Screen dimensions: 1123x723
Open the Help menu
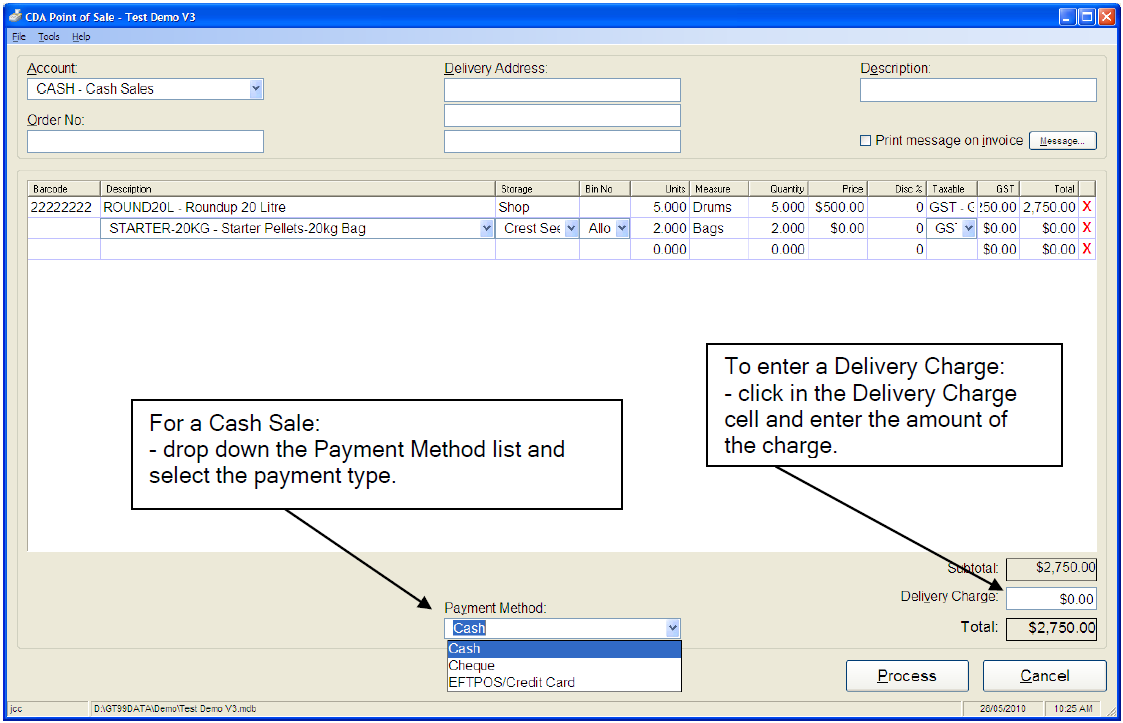[81, 37]
